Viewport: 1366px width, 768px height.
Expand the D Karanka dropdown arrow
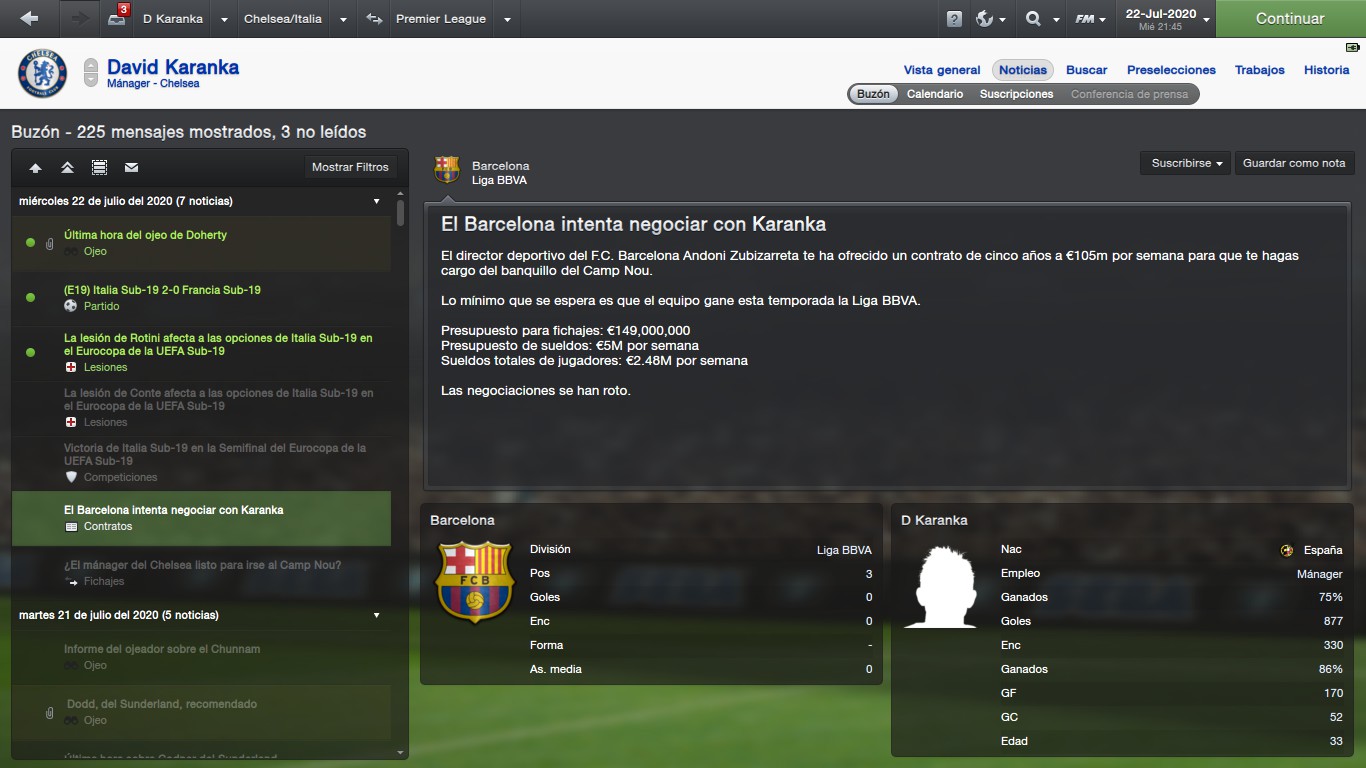tap(223, 19)
